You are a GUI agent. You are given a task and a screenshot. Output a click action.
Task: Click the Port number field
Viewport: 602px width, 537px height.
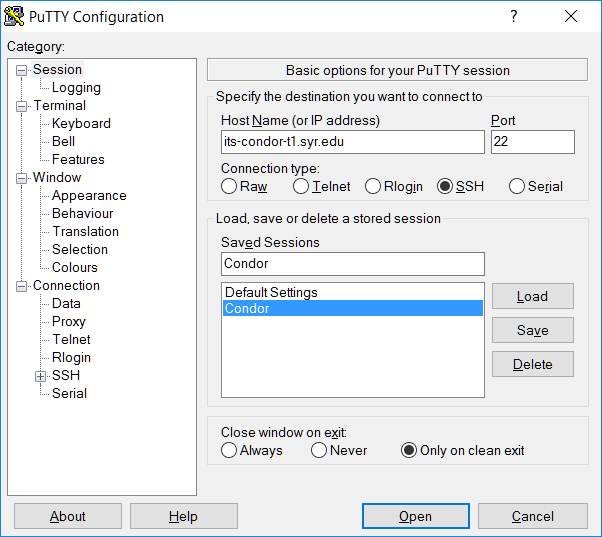(x=533, y=142)
